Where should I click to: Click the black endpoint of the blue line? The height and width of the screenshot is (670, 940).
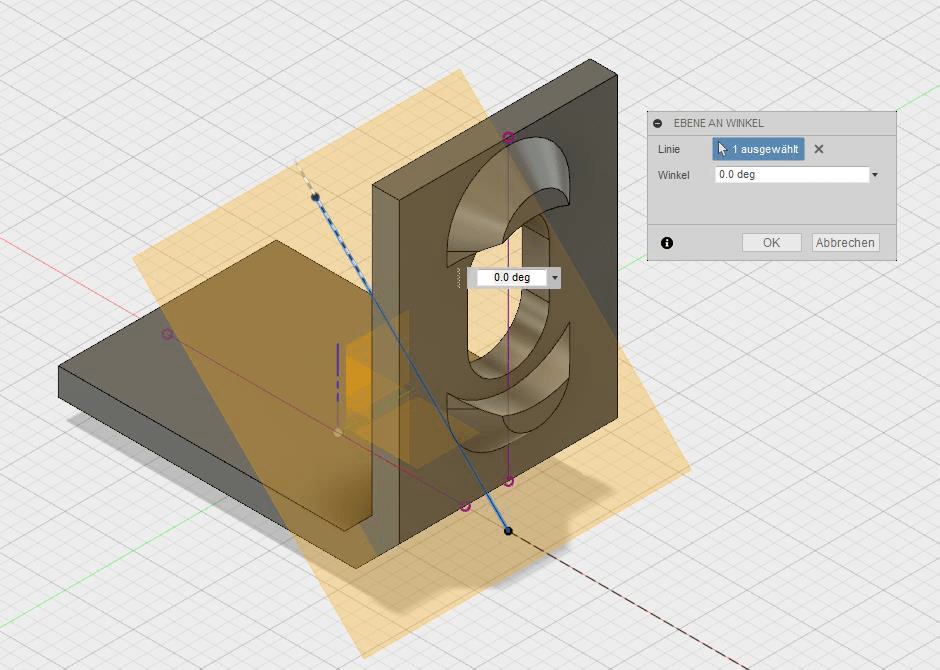pos(506,531)
